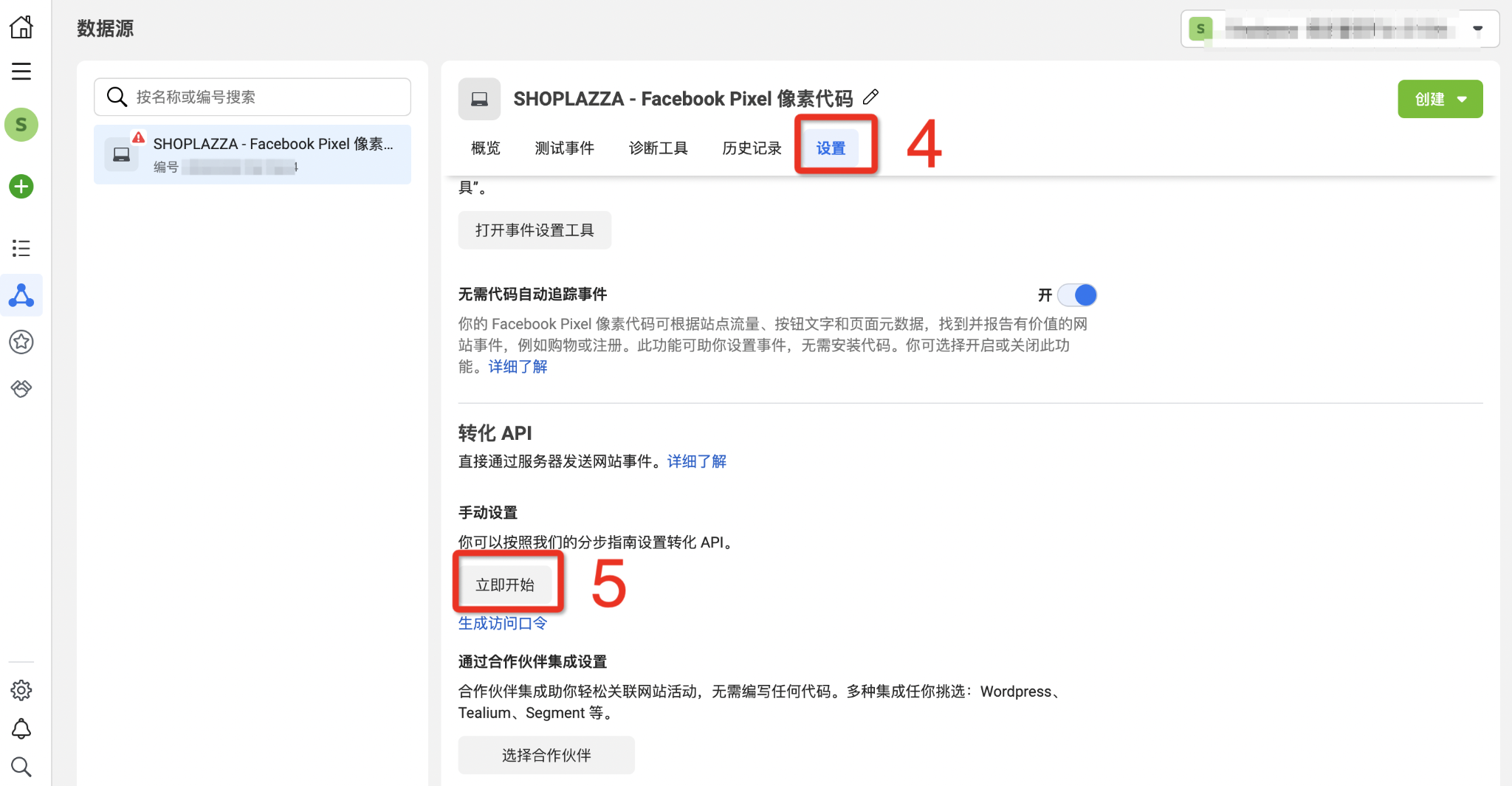1512x786 pixels.
Task: Click the 生成访问口令 link
Action: pos(503,624)
